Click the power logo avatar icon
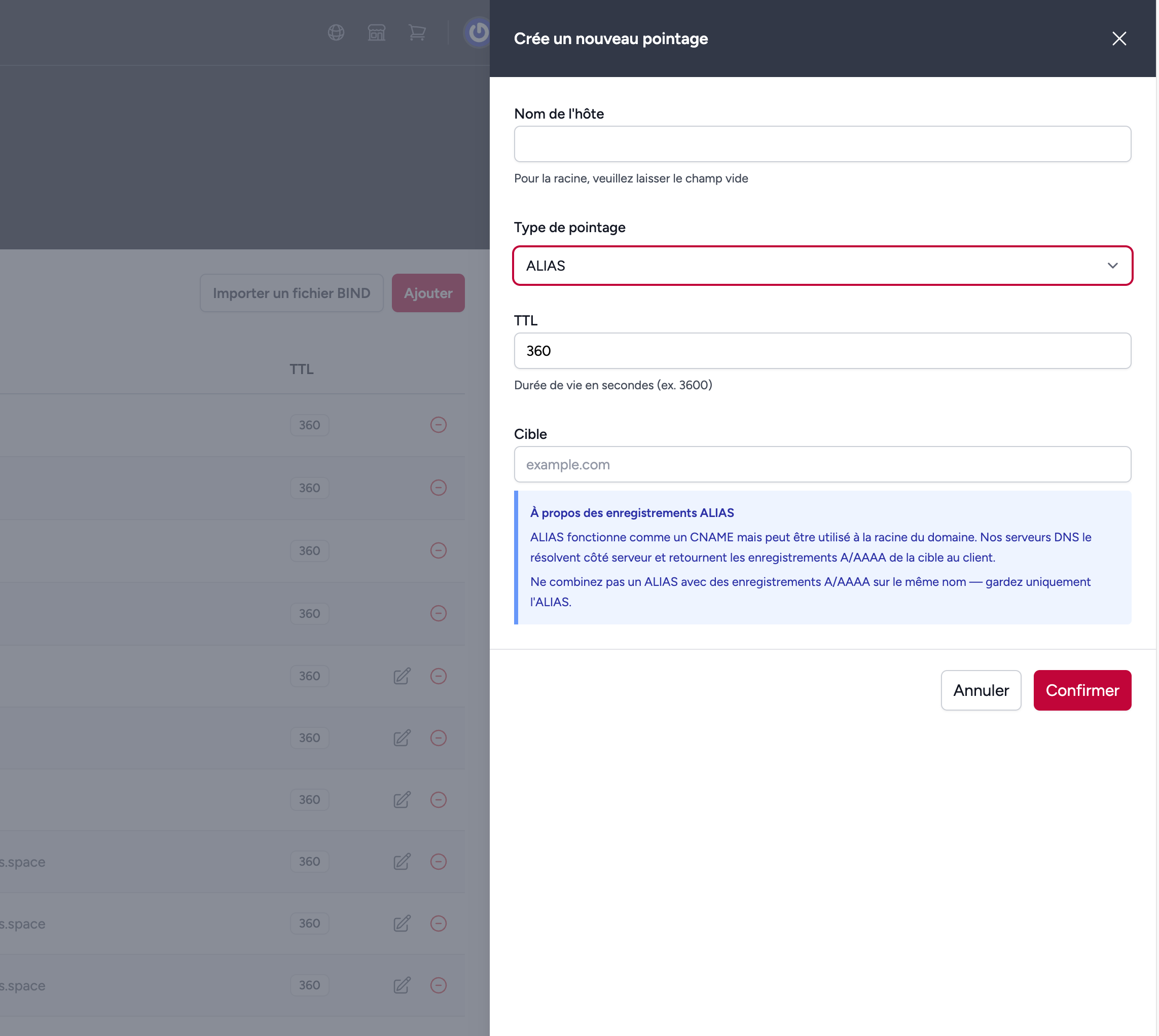 [x=478, y=32]
